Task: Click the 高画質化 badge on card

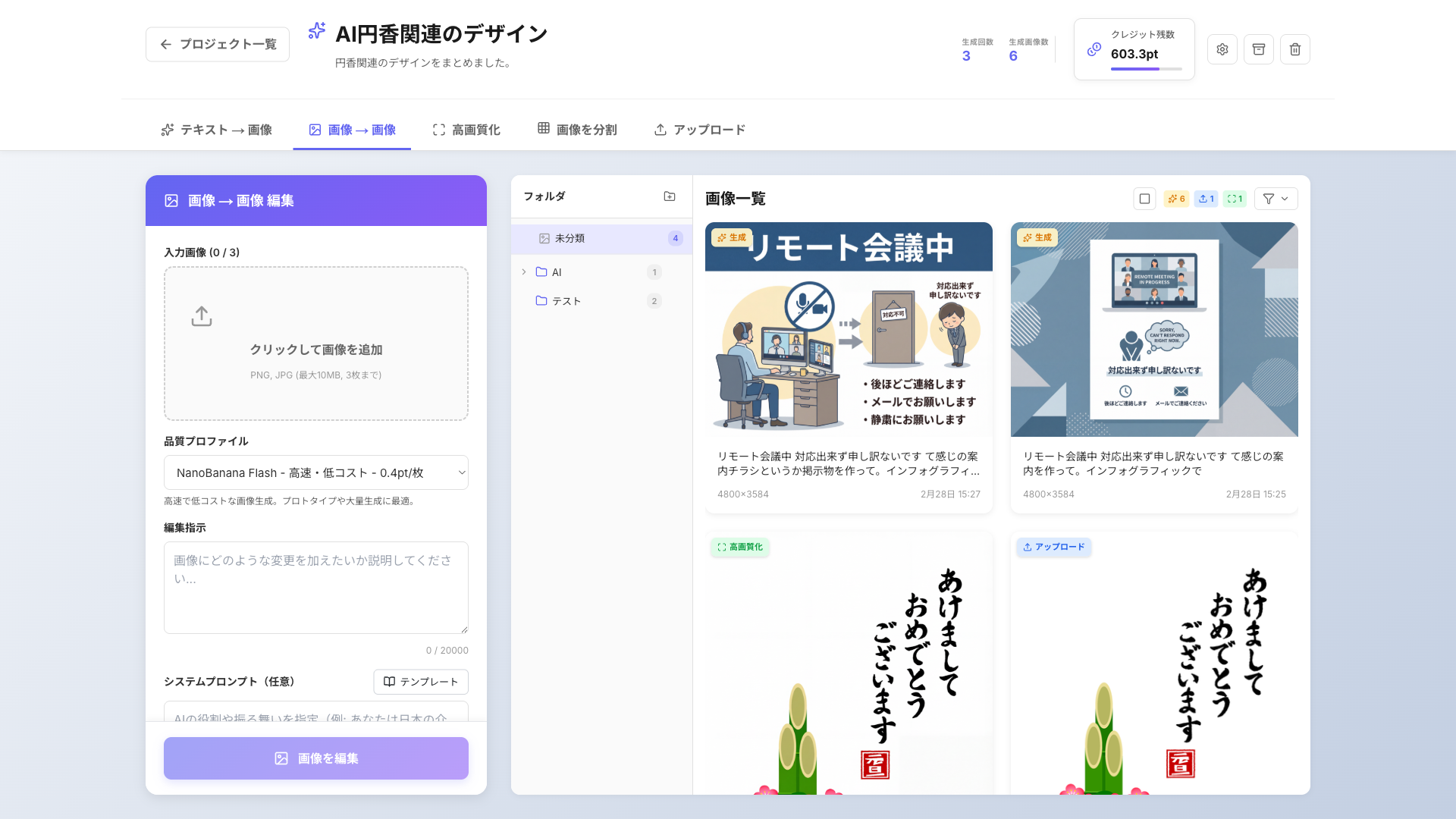Action: click(740, 547)
